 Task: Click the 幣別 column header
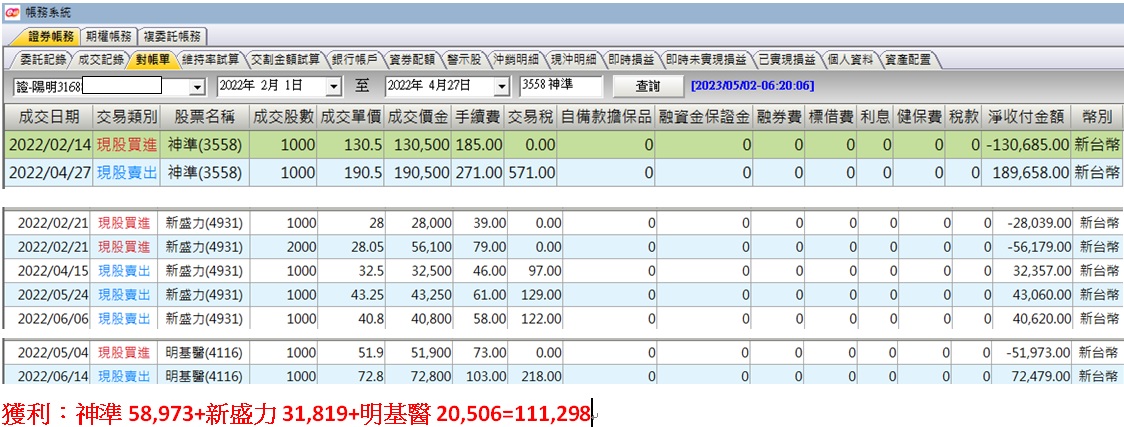click(1097, 117)
